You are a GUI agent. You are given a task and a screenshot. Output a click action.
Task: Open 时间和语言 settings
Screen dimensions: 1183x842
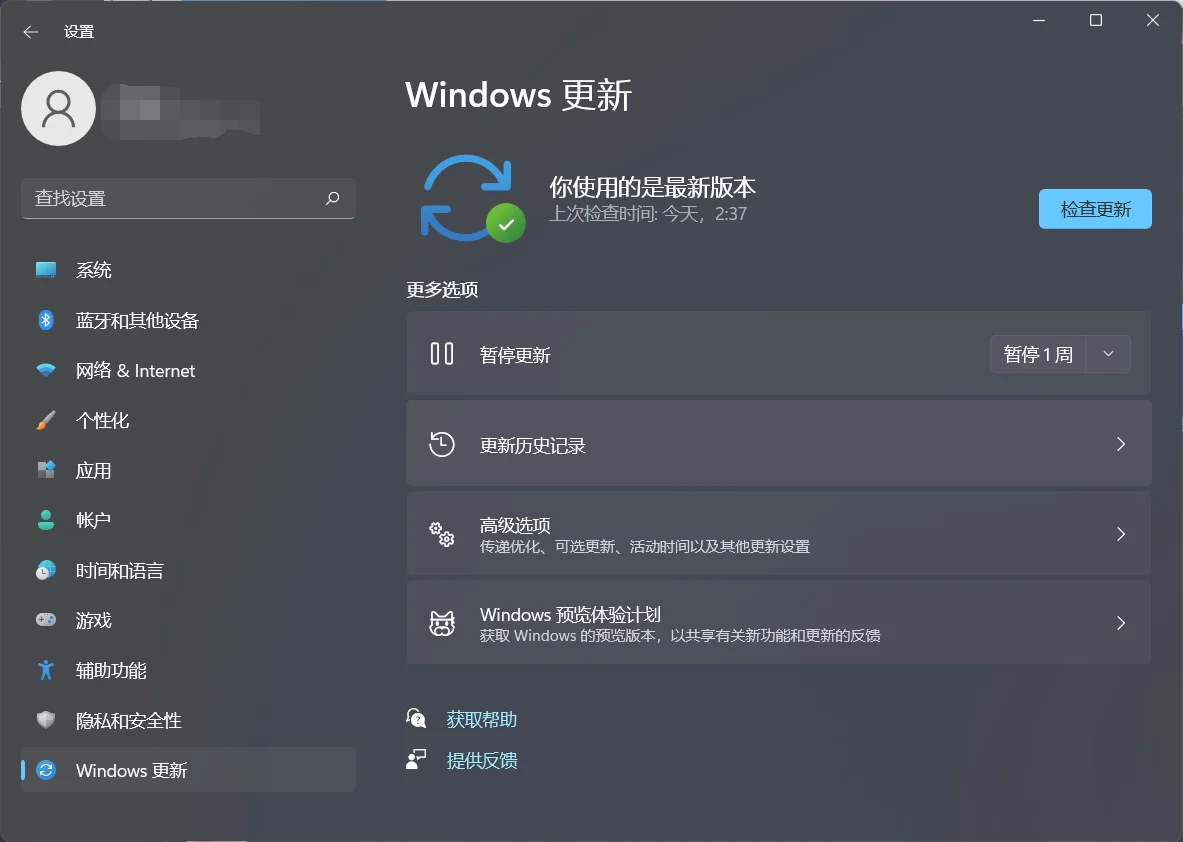188,570
